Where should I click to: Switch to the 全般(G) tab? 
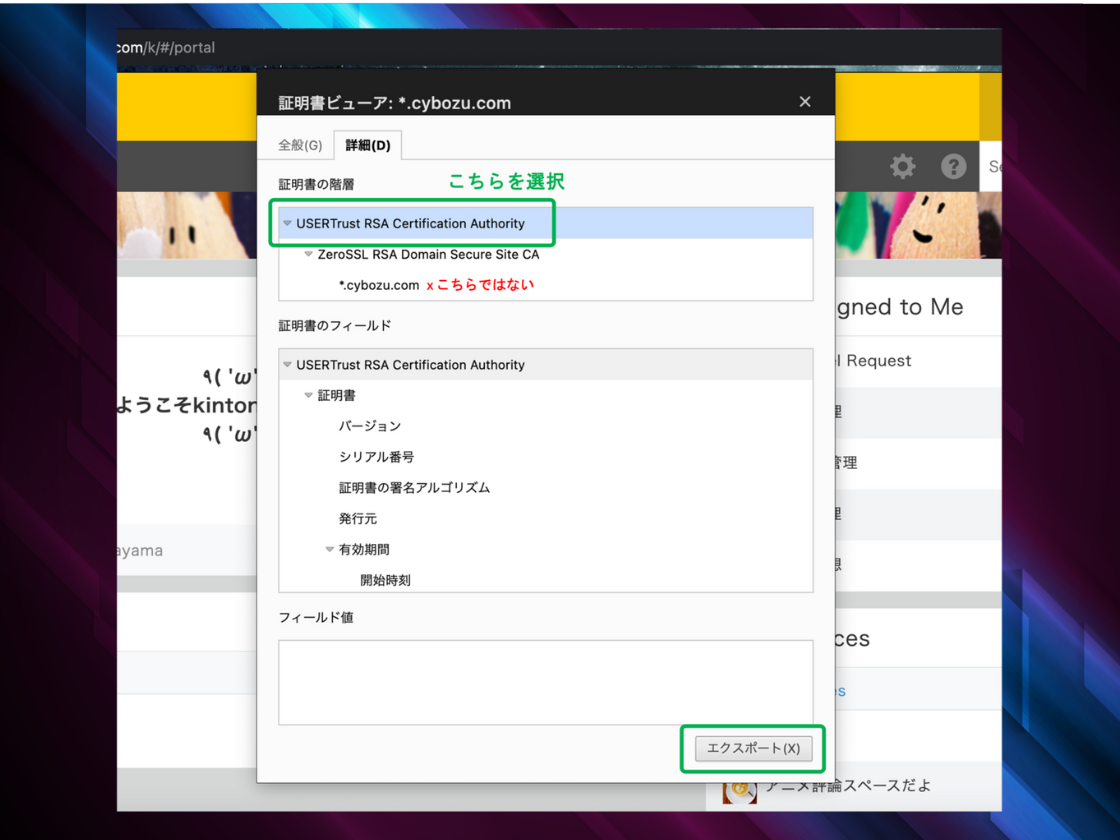300,145
